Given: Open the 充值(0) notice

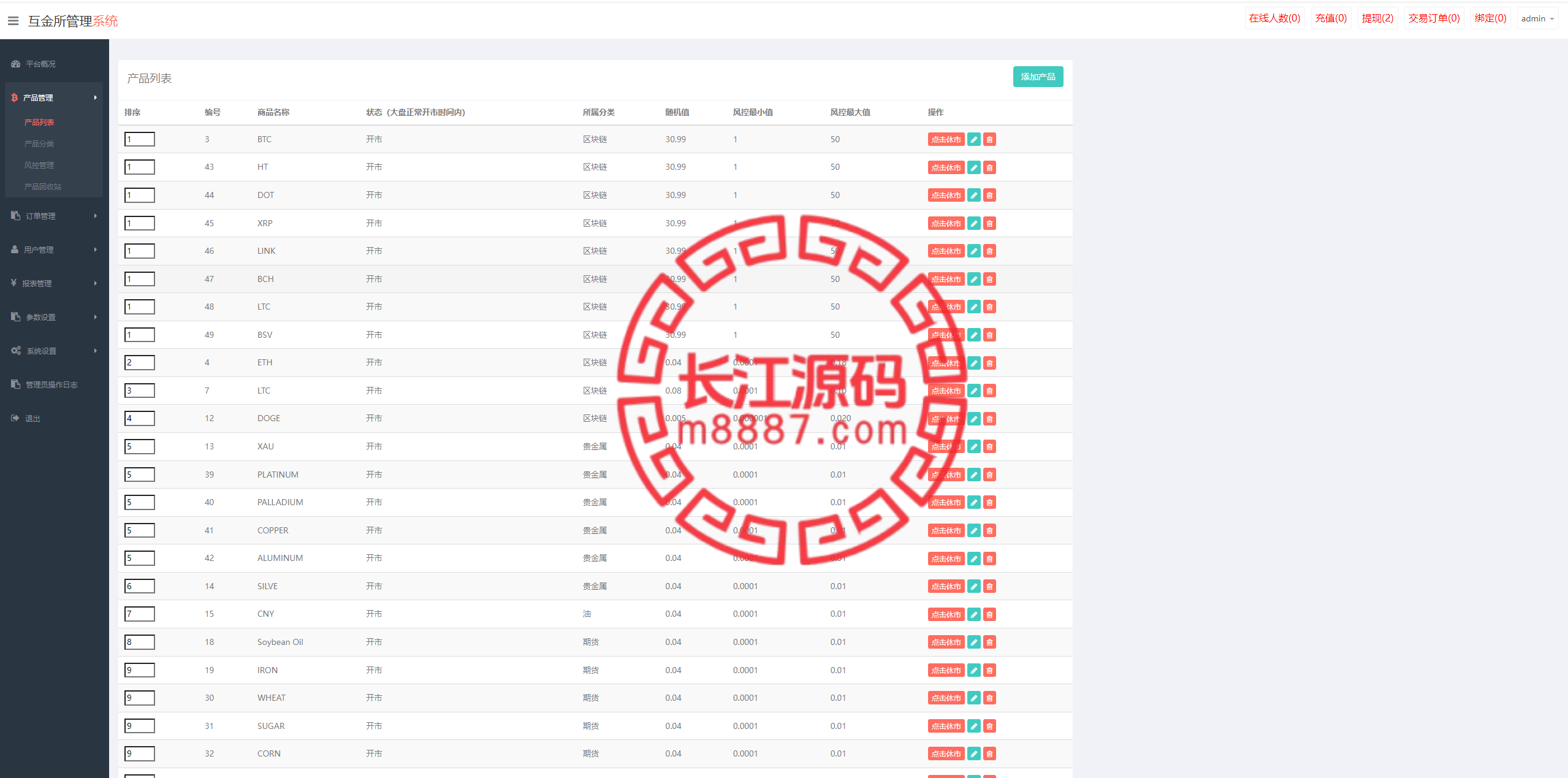Looking at the screenshot, I should coord(1331,18).
